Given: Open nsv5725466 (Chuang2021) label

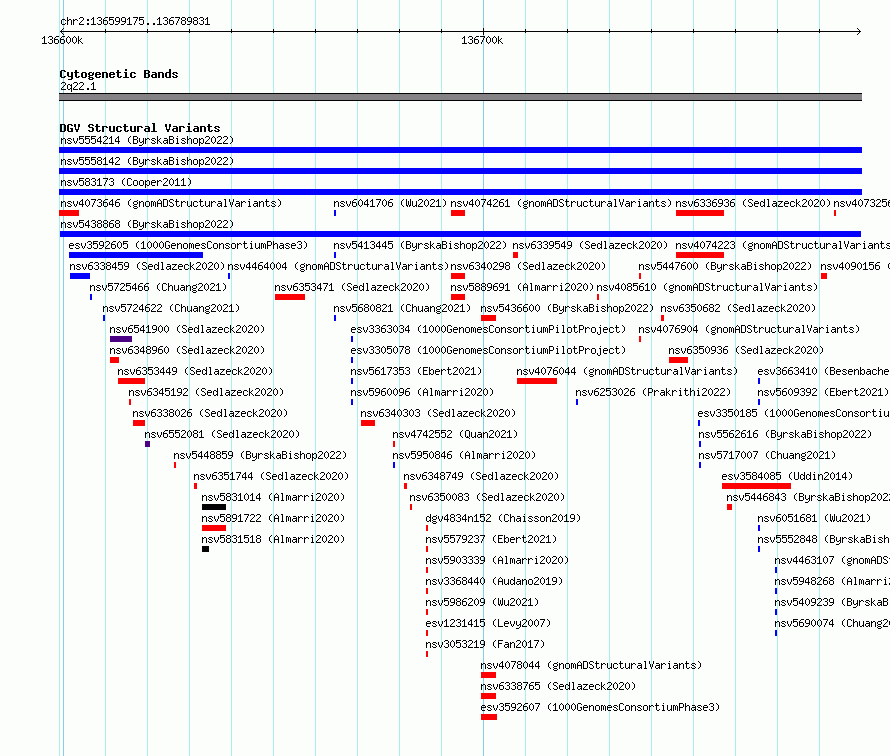Looking at the screenshot, I should click(x=158, y=287).
